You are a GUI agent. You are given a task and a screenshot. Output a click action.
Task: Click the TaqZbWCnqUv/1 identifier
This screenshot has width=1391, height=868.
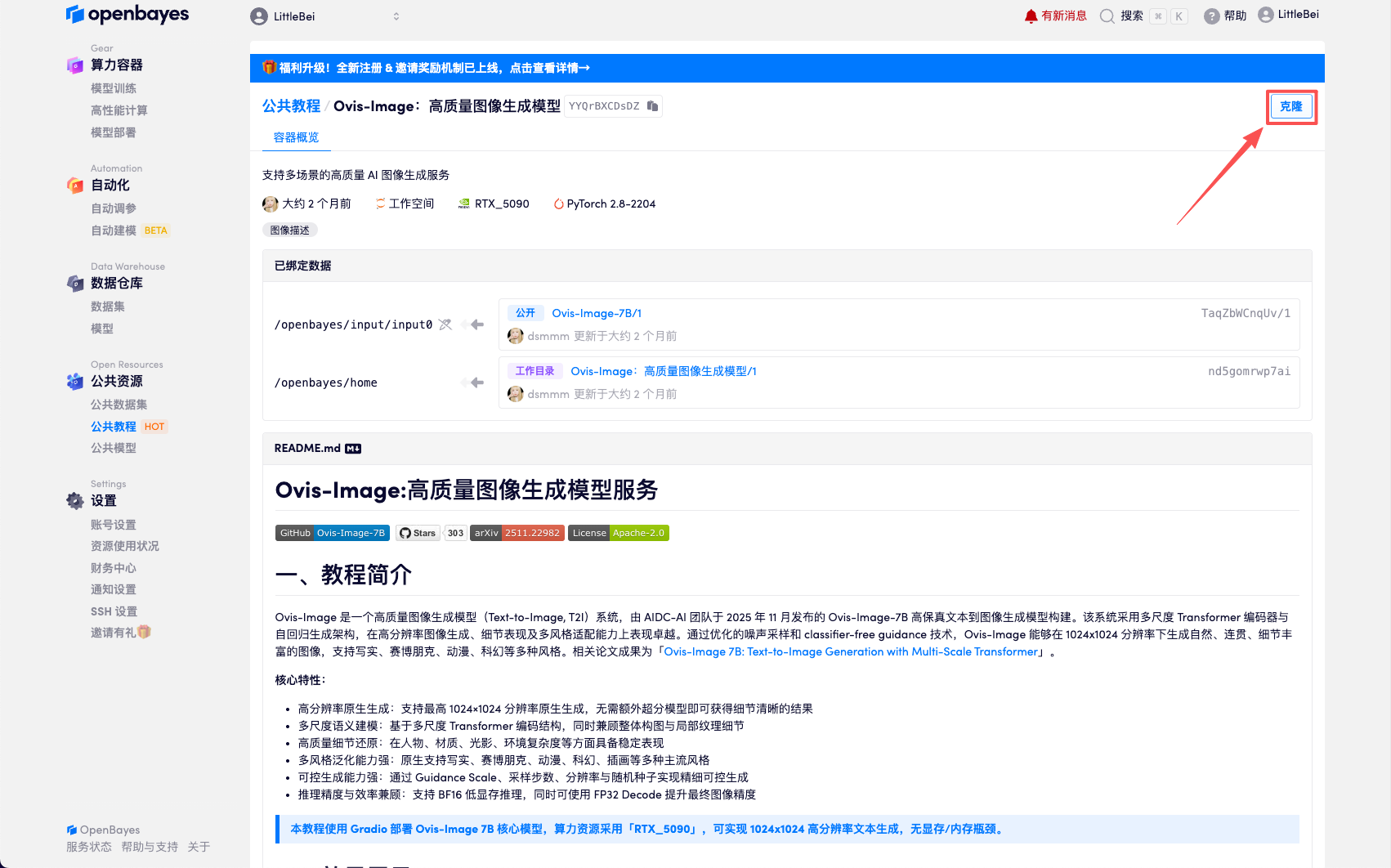(x=1246, y=313)
